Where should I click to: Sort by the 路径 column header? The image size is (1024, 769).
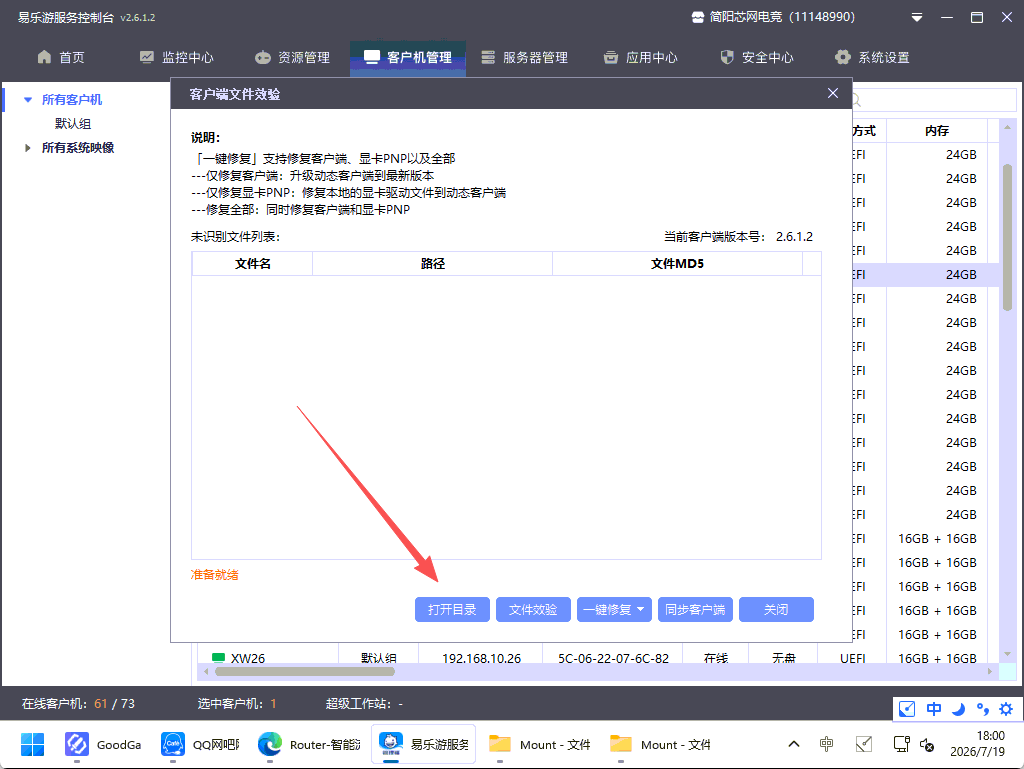click(432, 264)
